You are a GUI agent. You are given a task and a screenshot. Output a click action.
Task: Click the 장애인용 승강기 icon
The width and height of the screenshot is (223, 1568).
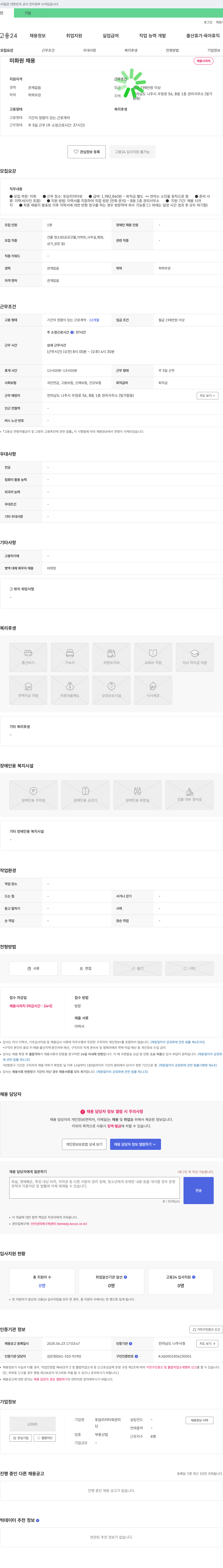click(85, 795)
